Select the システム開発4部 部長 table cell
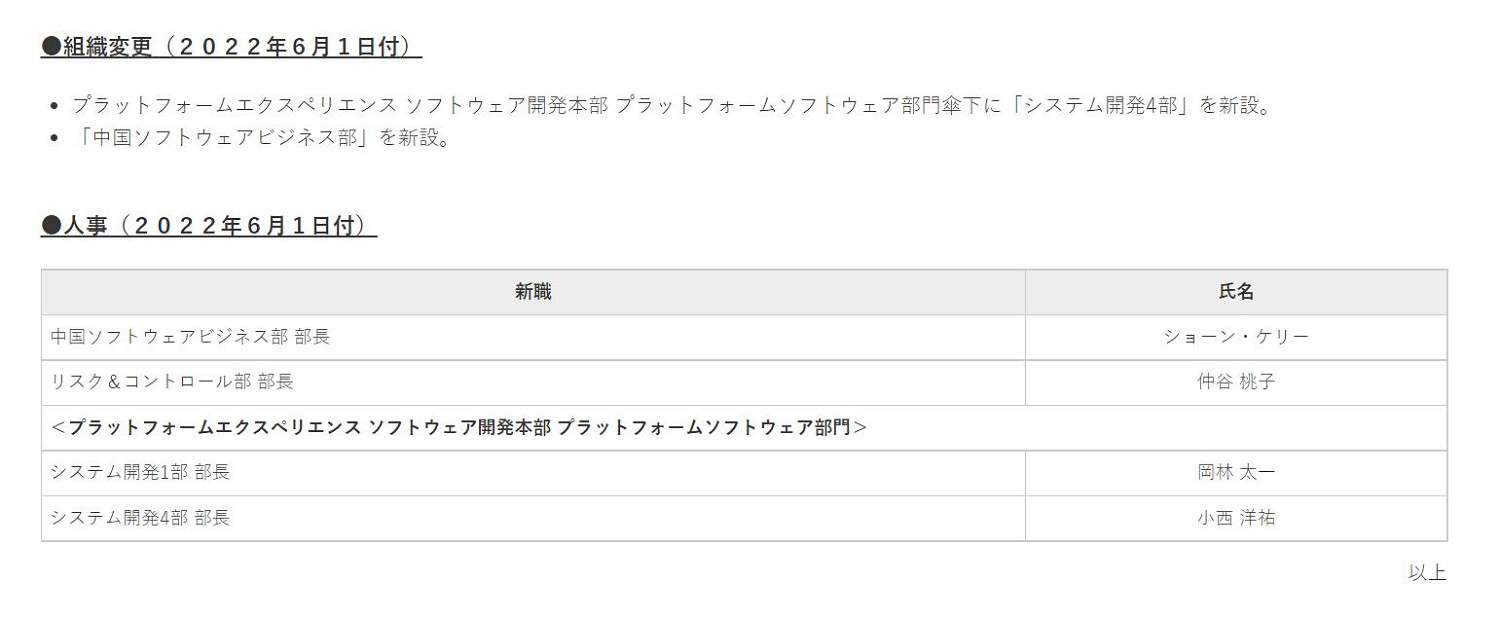Viewport: 1500px width, 618px height. click(x=140, y=518)
